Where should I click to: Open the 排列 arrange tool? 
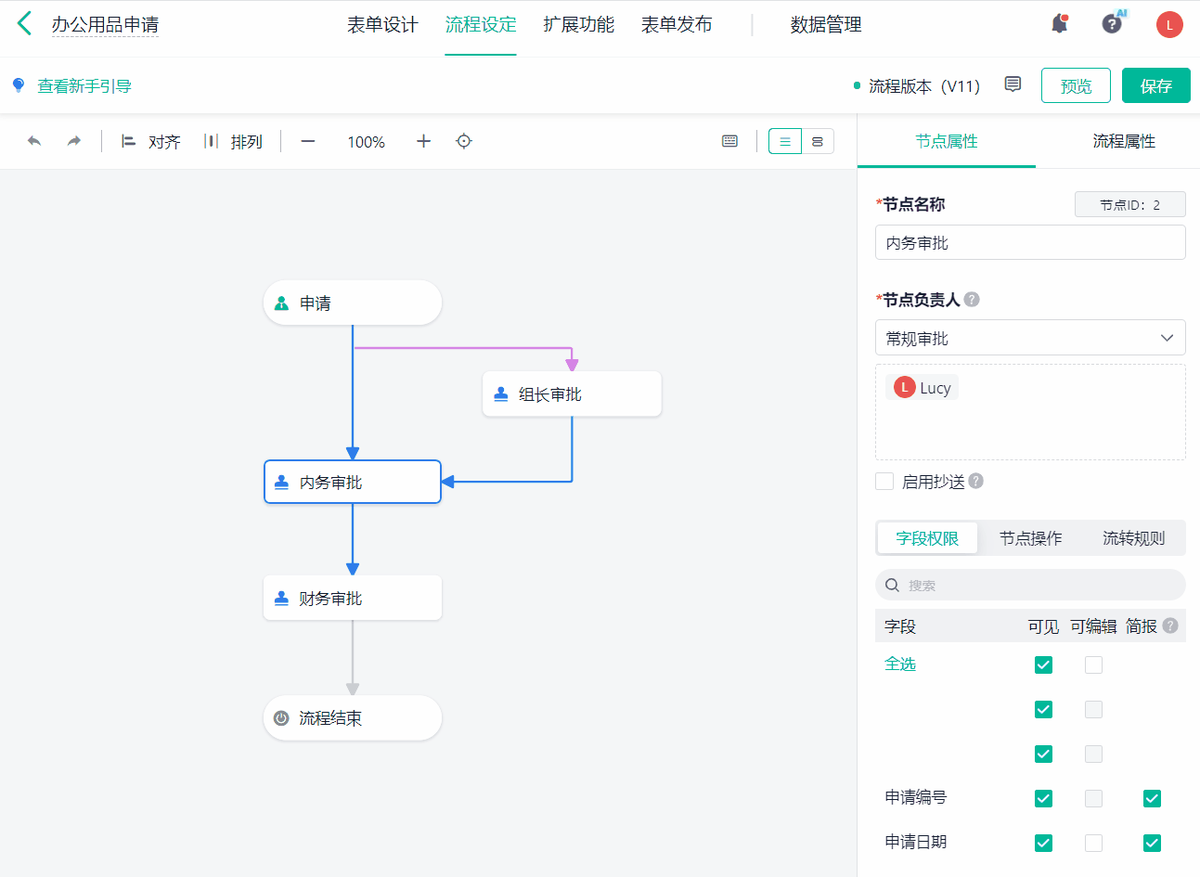[x=232, y=141]
